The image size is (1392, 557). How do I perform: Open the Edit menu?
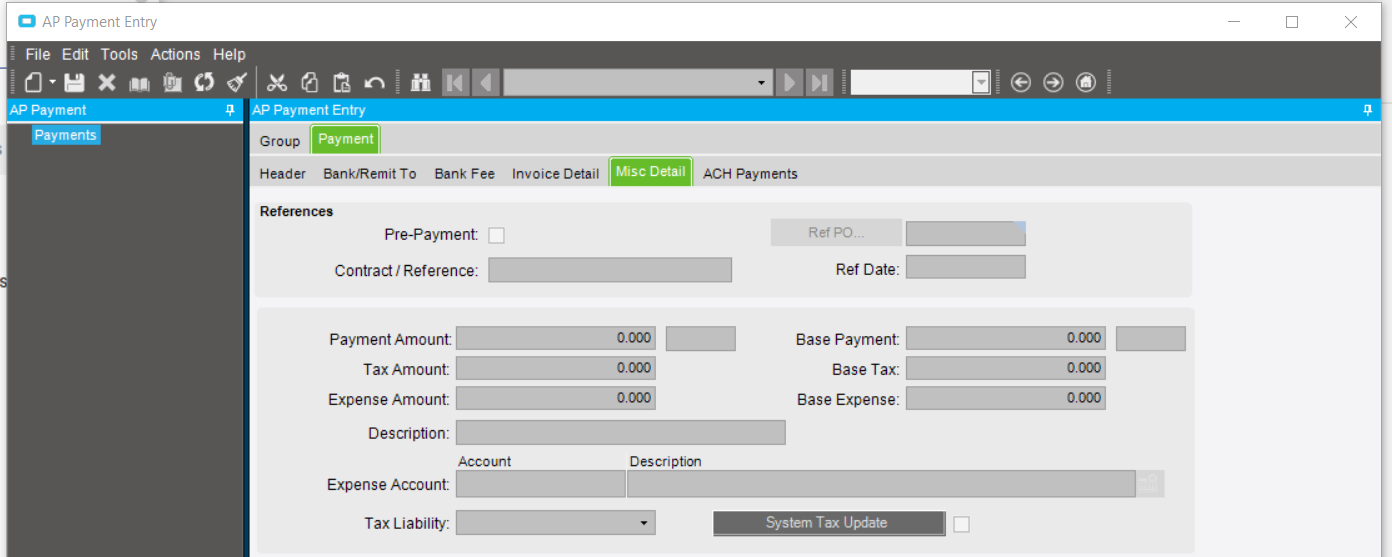coord(75,54)
